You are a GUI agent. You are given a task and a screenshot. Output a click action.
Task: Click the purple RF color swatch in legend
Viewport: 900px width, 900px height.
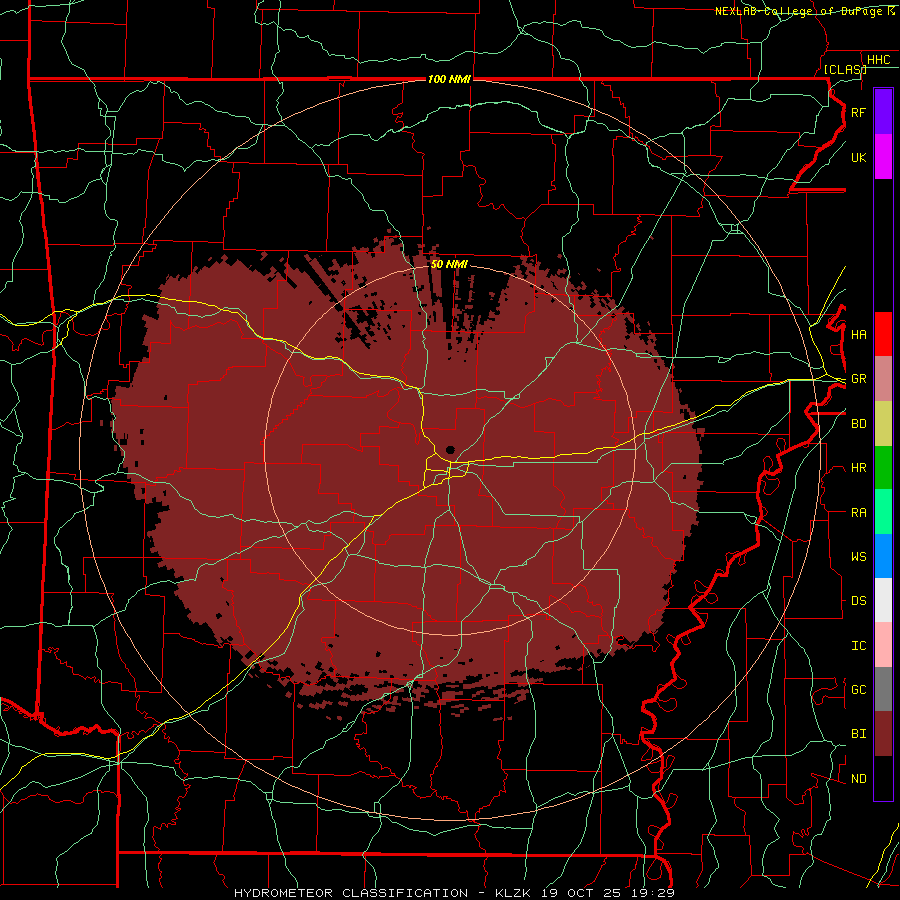click(883, 112)
